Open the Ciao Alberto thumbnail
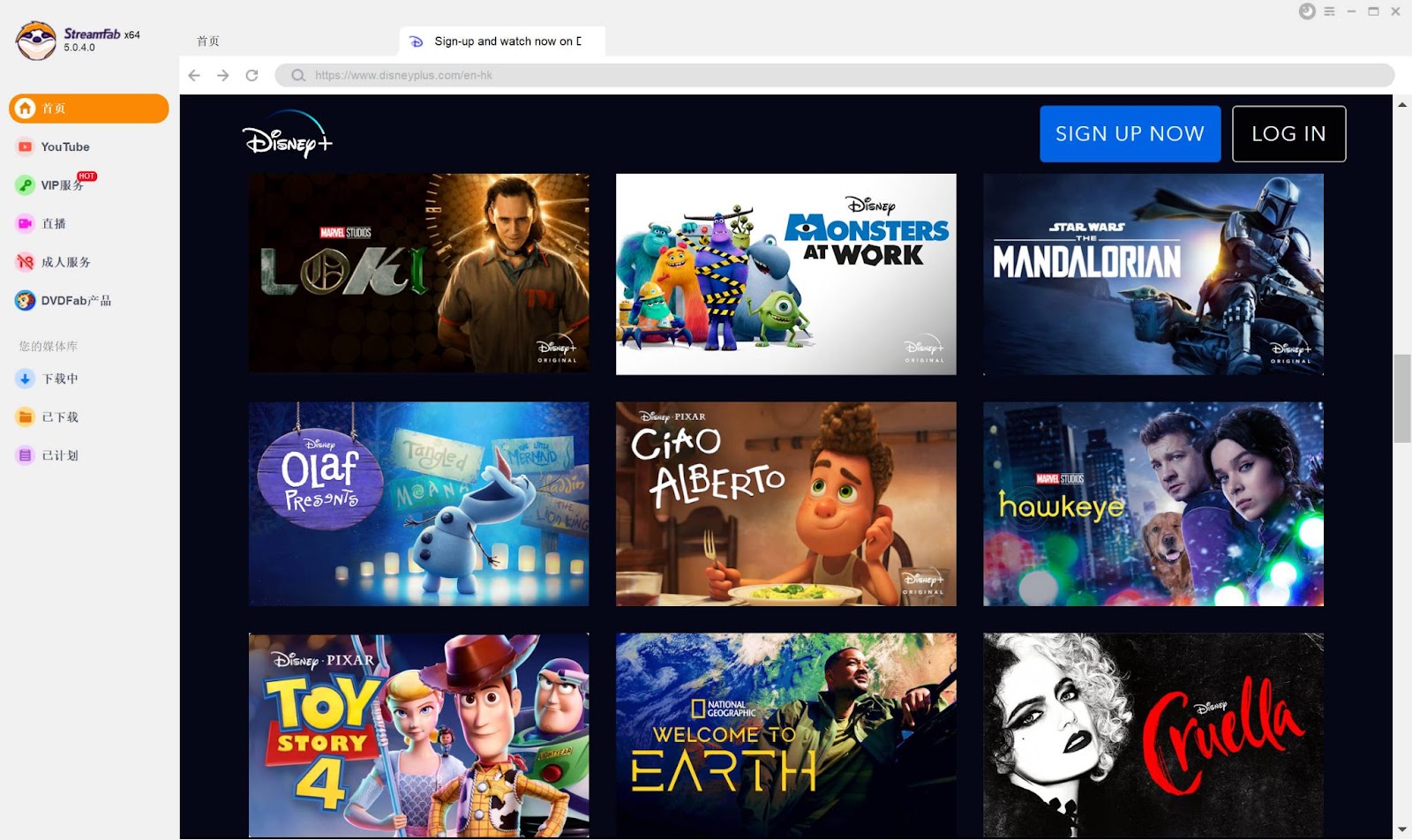This screenshot has height=840, width=1412. coord(786,504)
